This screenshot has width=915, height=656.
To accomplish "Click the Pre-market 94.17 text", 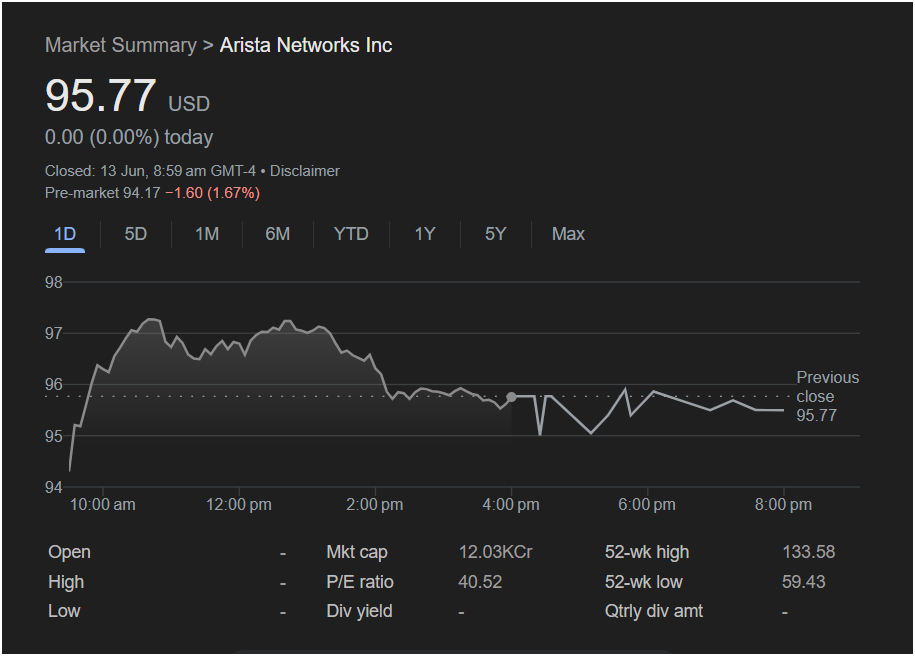I will [x=103, y=193].
